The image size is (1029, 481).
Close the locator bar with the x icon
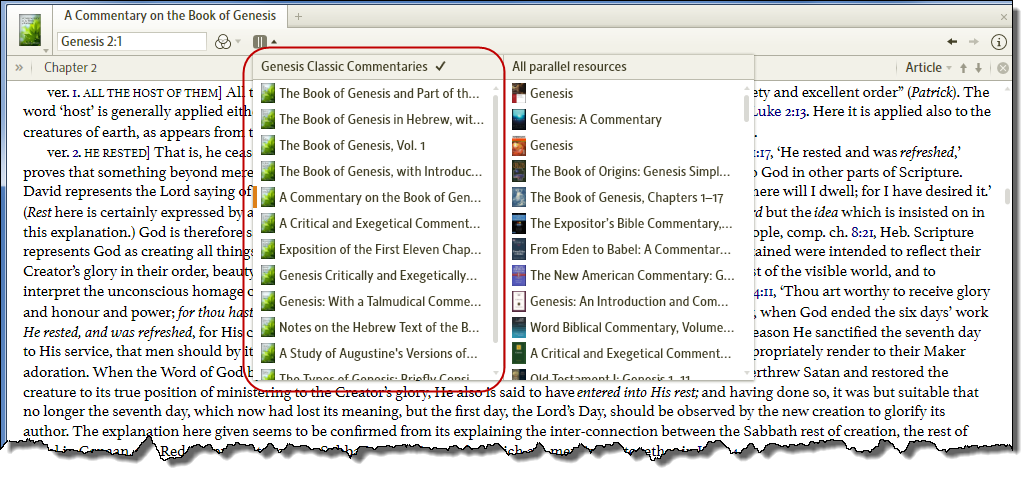pyautogui.click(x=1003, y=68)
